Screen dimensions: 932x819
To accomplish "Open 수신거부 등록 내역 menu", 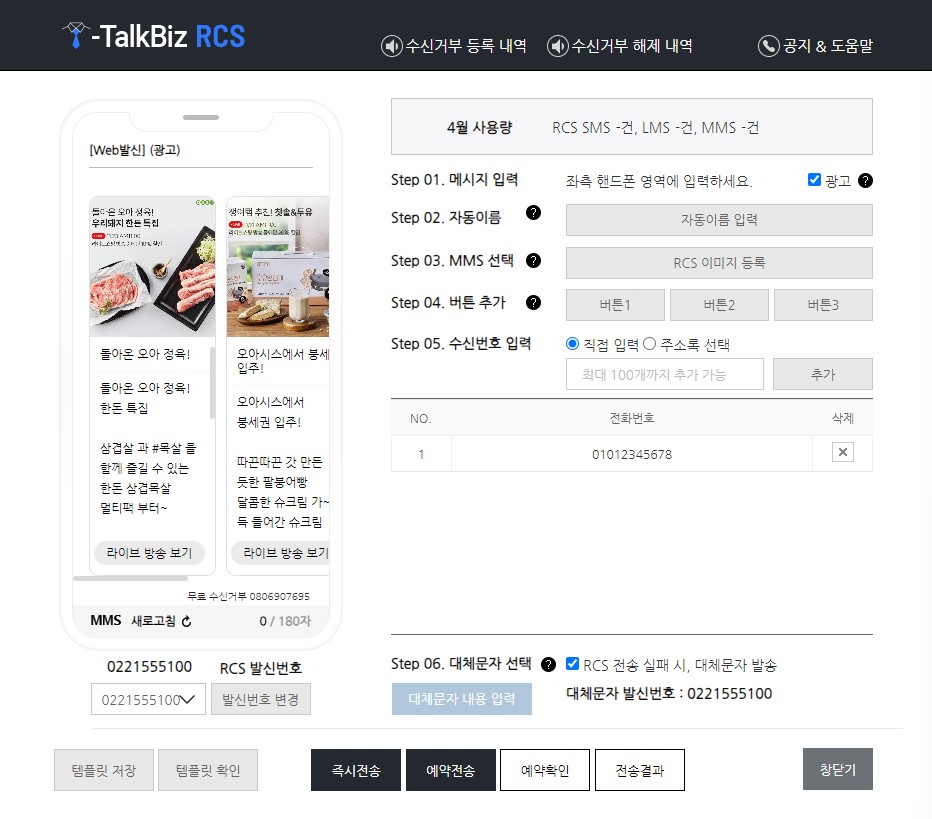I will pyautogui.click(x=456, y=45).
